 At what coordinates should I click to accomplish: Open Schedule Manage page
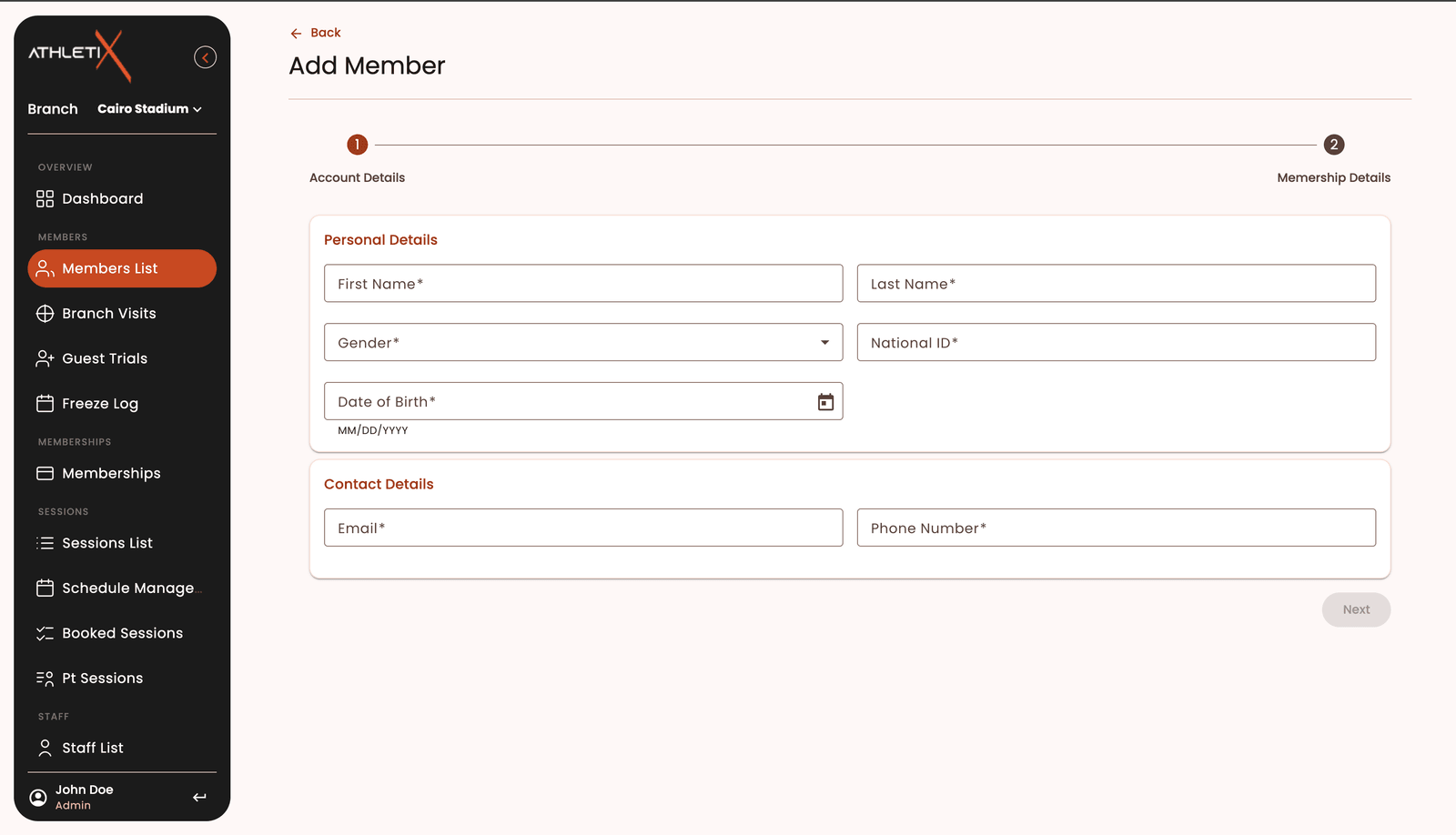[122, 588]
